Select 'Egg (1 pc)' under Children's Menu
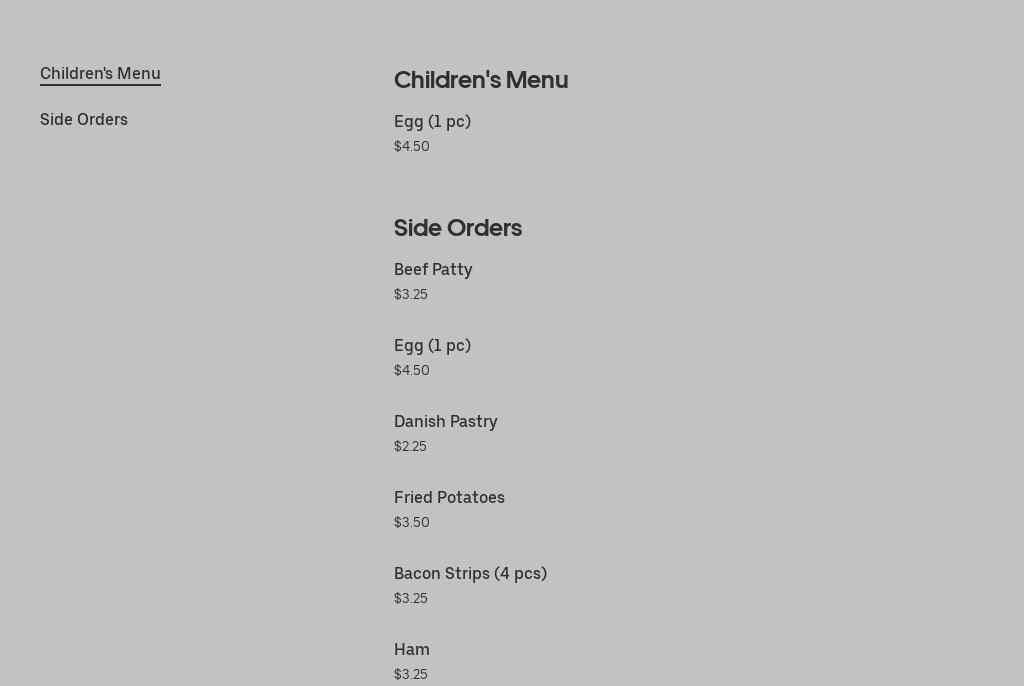The image size is (1024, 686). [x=432, y=121]
